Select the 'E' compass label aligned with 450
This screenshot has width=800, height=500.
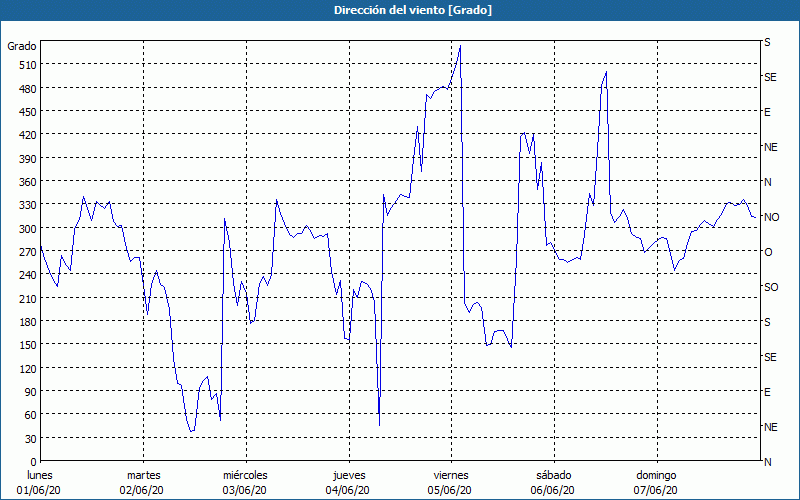[767, 112]
